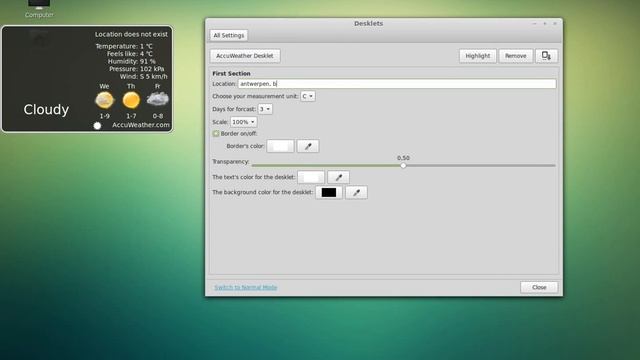Click the Desklets window title bar
This screenshot has height=360, width=640.
point(368,23)
